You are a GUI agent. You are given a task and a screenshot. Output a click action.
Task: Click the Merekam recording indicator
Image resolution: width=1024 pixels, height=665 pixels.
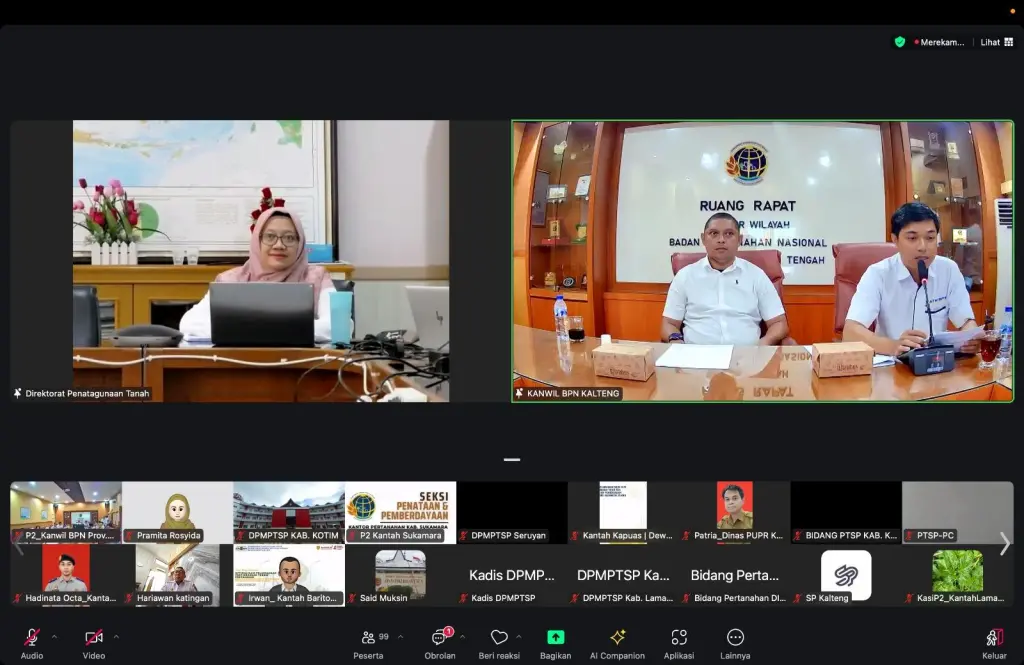[x=941, y=42]
